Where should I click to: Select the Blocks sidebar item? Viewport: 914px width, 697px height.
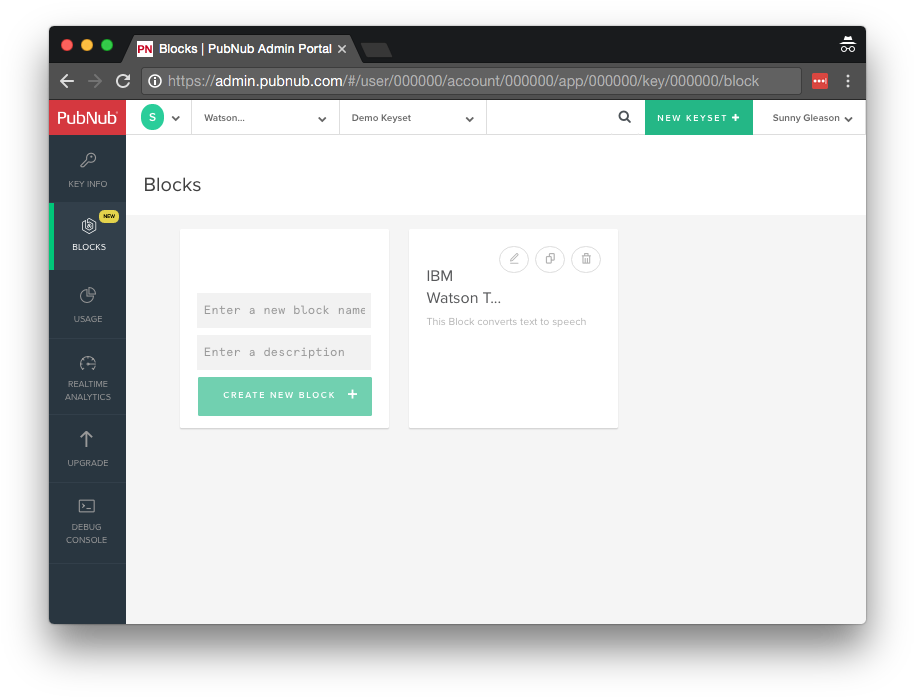tap(88, 235)
